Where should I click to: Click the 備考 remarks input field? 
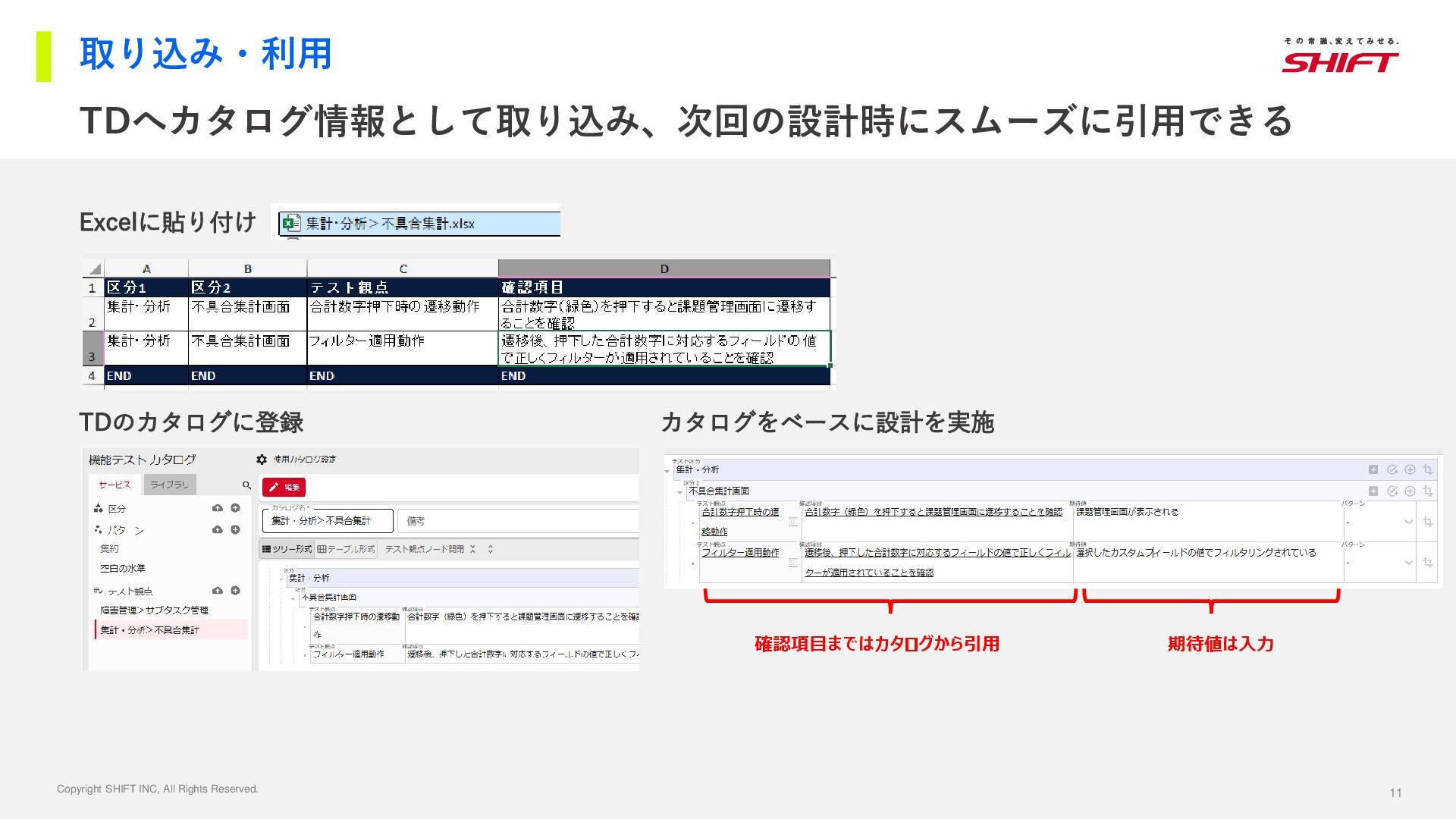516,521
